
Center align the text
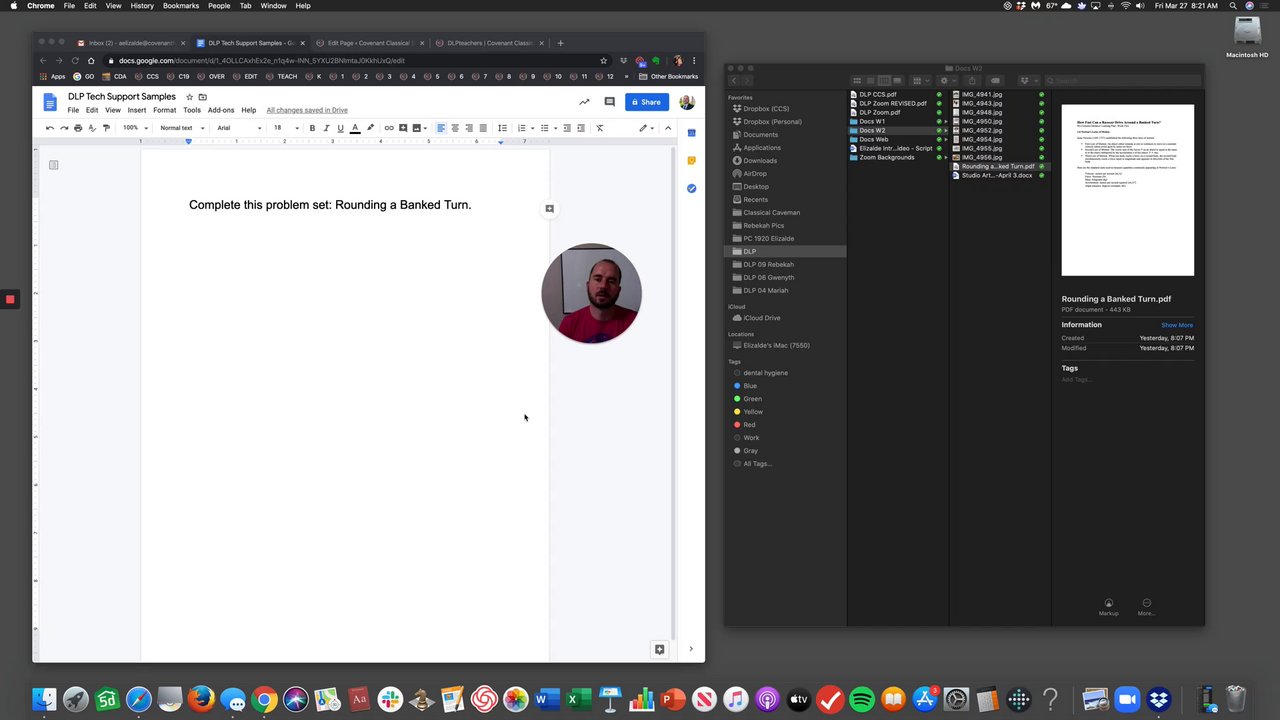454,128
